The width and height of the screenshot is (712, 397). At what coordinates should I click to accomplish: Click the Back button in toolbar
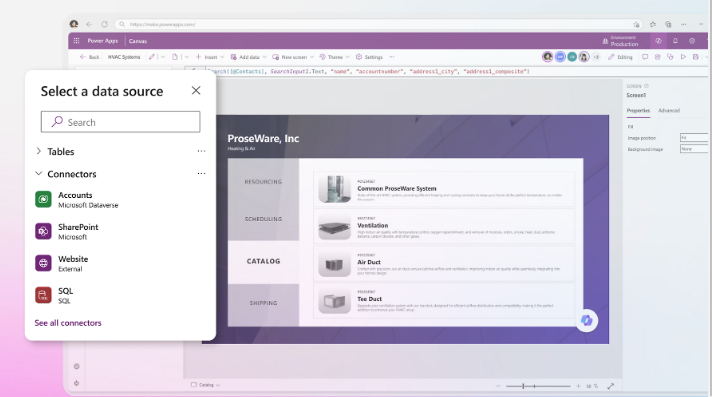tap(89, 57)
